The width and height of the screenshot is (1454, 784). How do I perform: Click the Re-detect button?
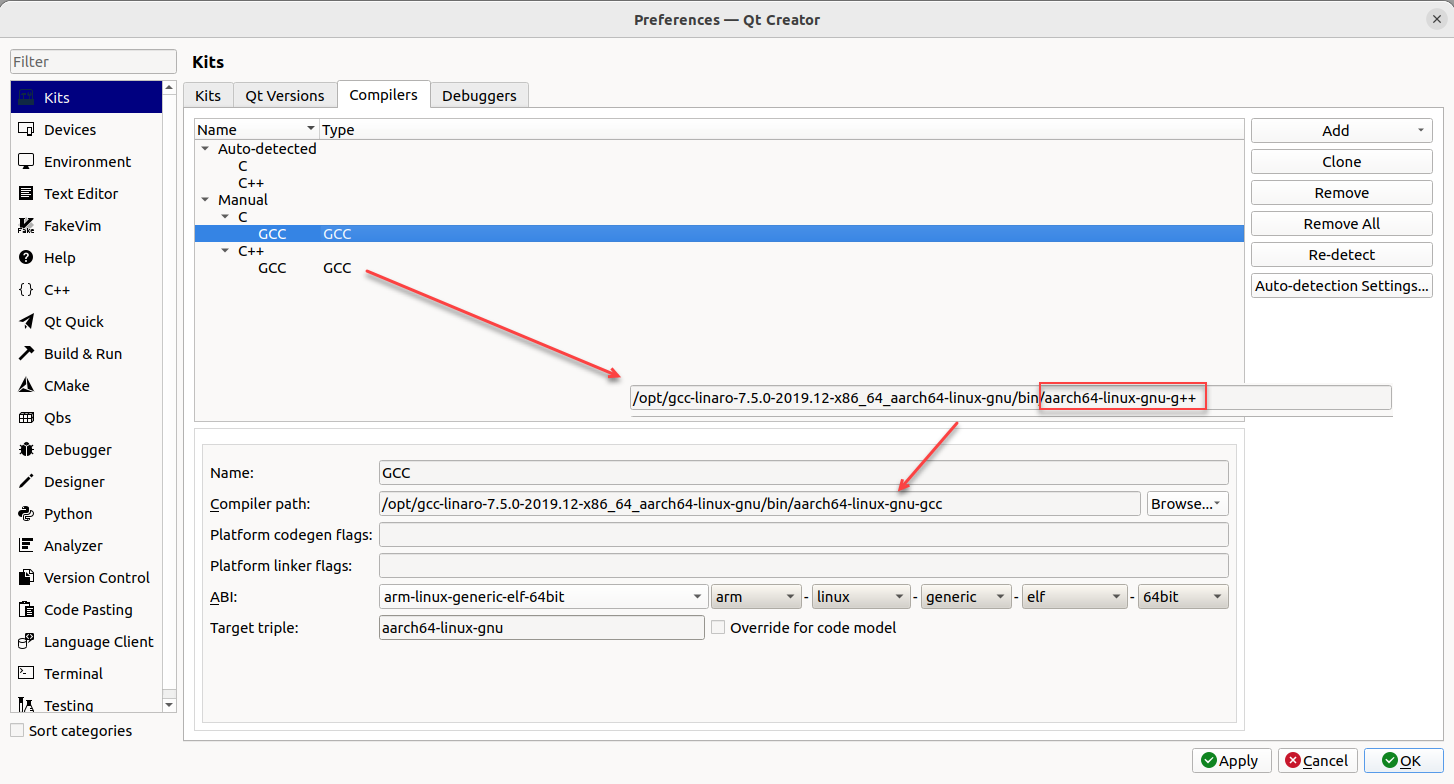pos(1342,255)
